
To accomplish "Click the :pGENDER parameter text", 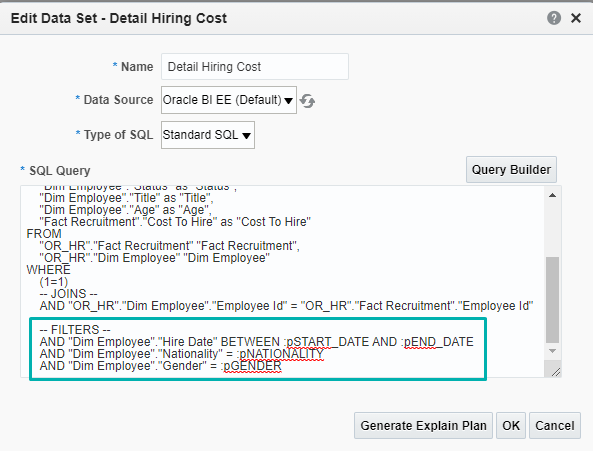I will (x=252, y=366).
